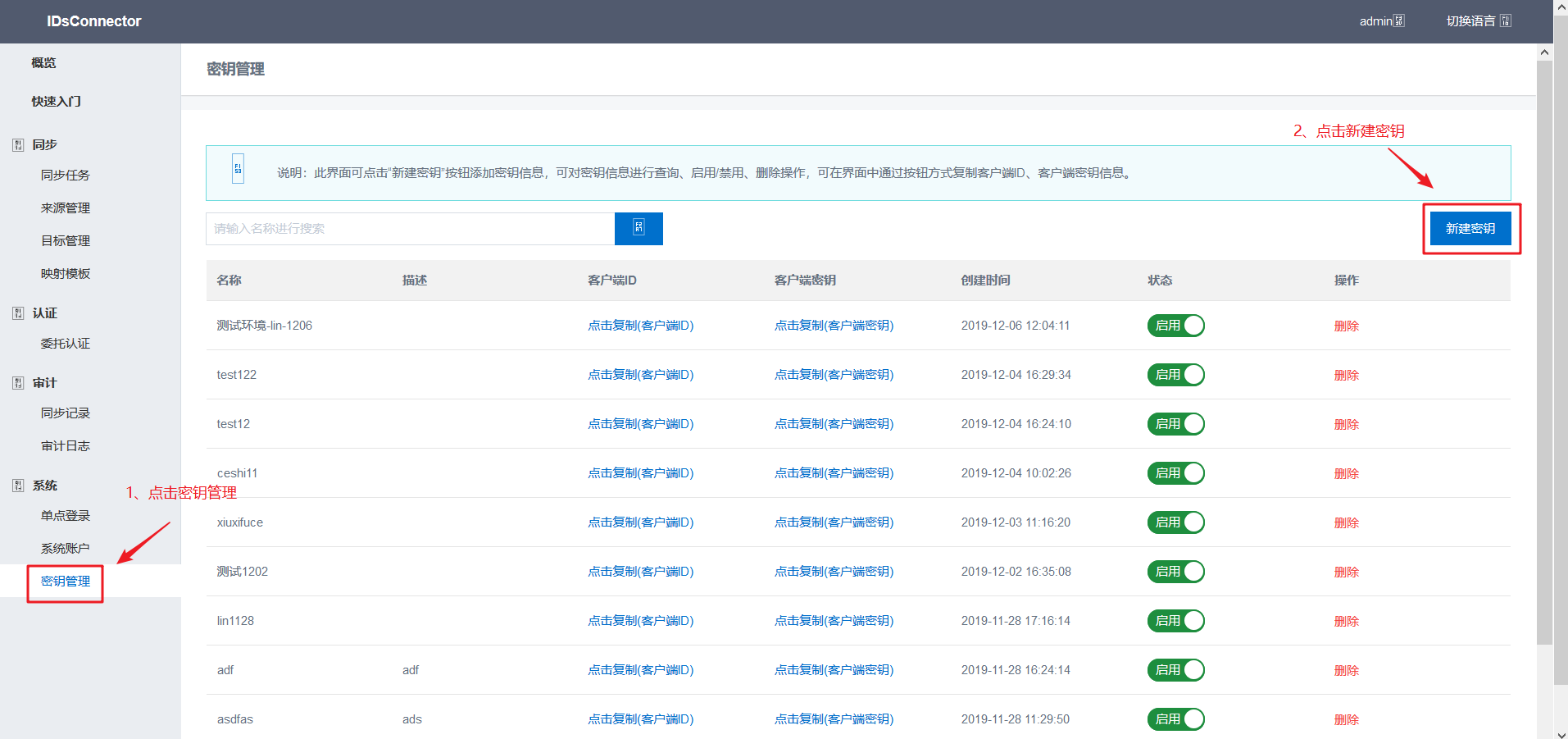Click the 新建密钥 button
The image size is (1568, 739).
(1470, 229)
